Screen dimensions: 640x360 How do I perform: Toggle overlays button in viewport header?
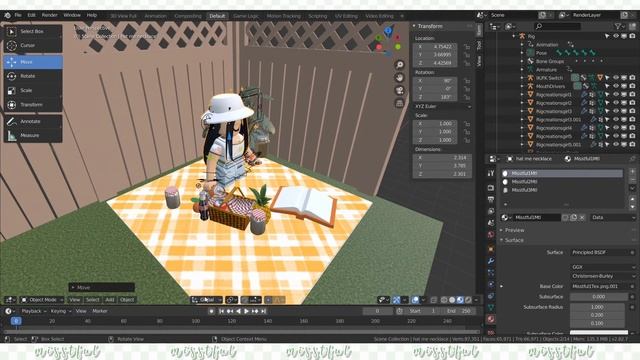[415, 300]
